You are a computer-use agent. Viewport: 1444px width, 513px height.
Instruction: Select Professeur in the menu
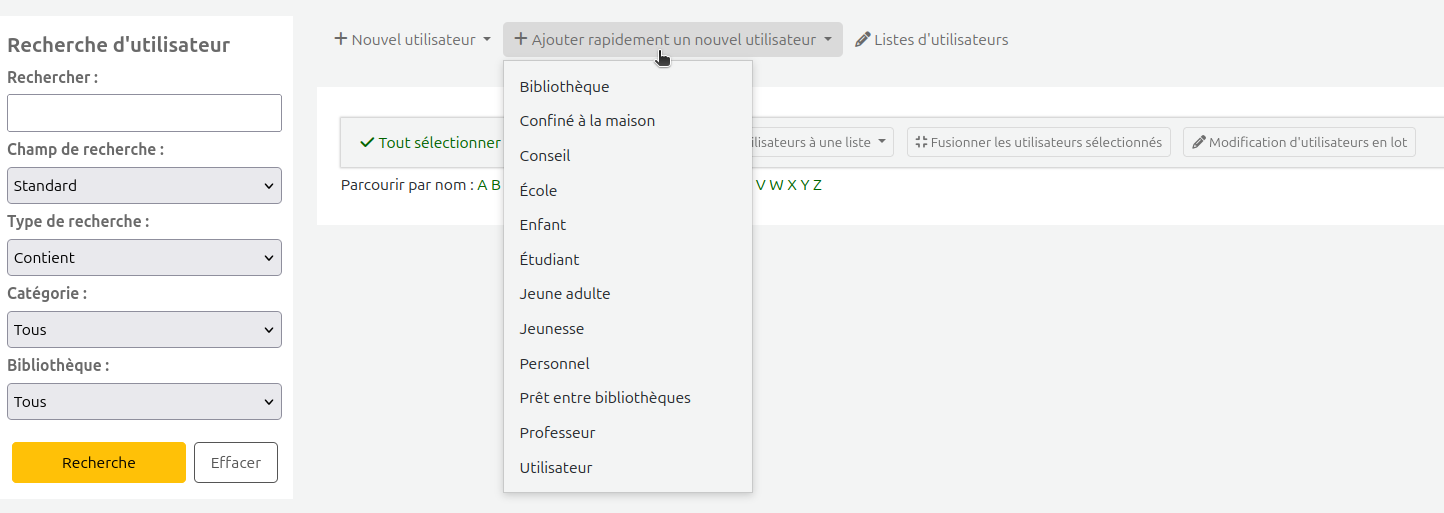pos(628,433)
